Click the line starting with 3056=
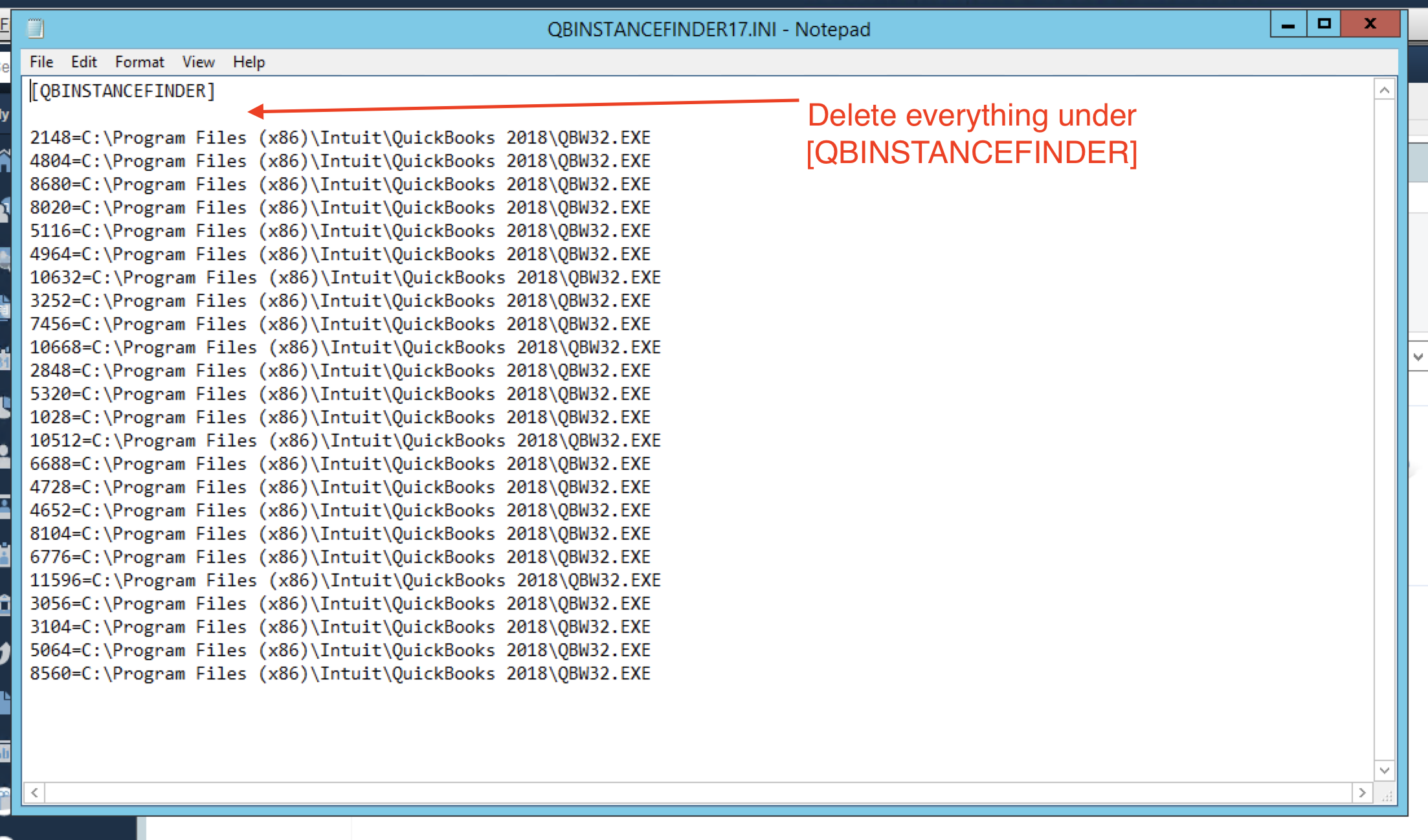1428x840 pixels. [x=340, y=604]
